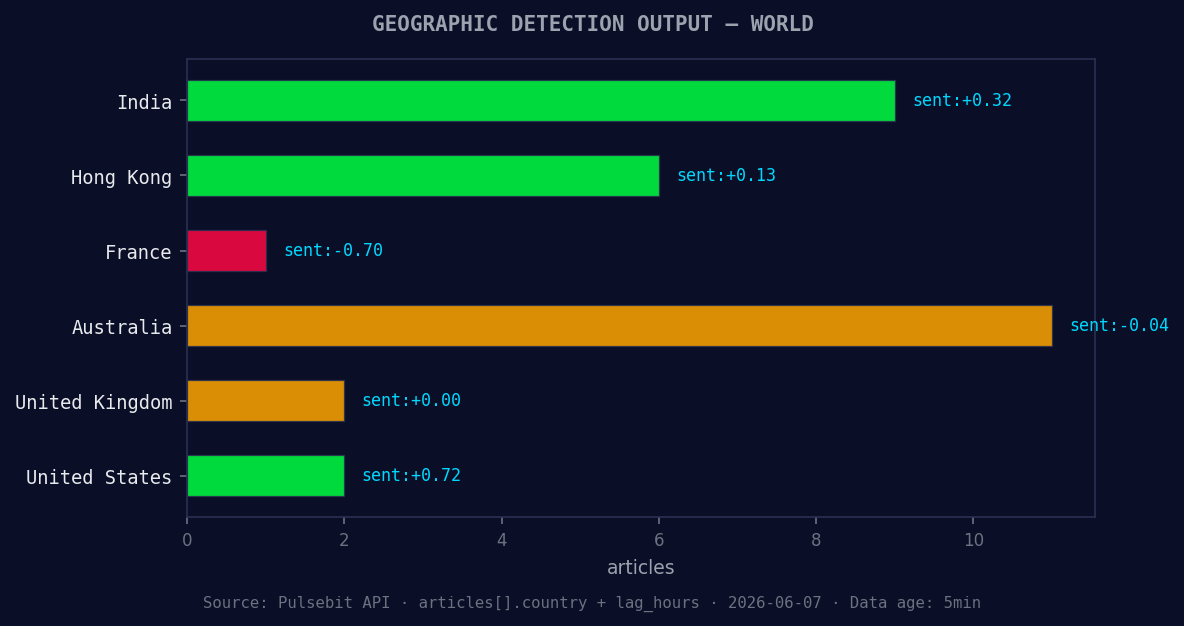
Task: Click the India green bar
Action: click(541, 100)
